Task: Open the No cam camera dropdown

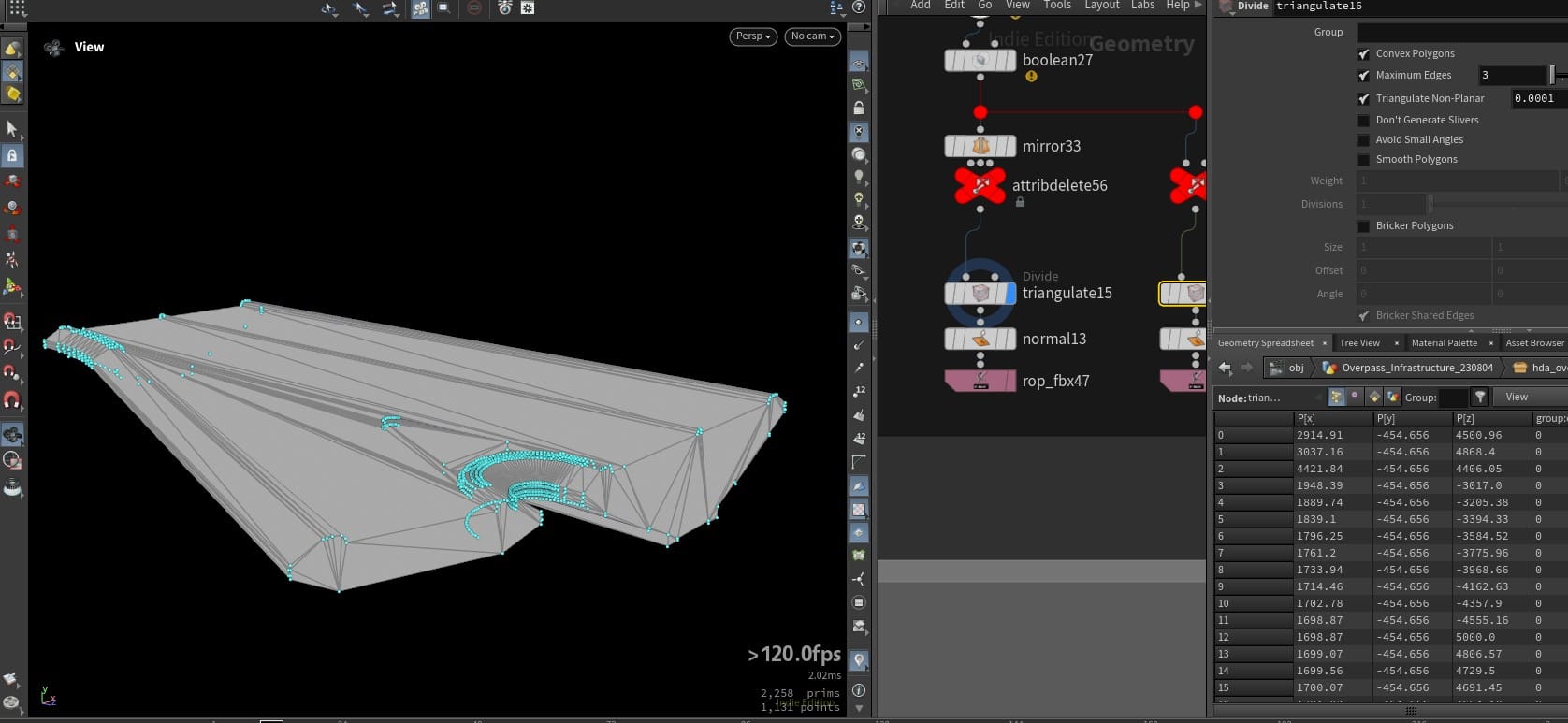Action: 813,36
